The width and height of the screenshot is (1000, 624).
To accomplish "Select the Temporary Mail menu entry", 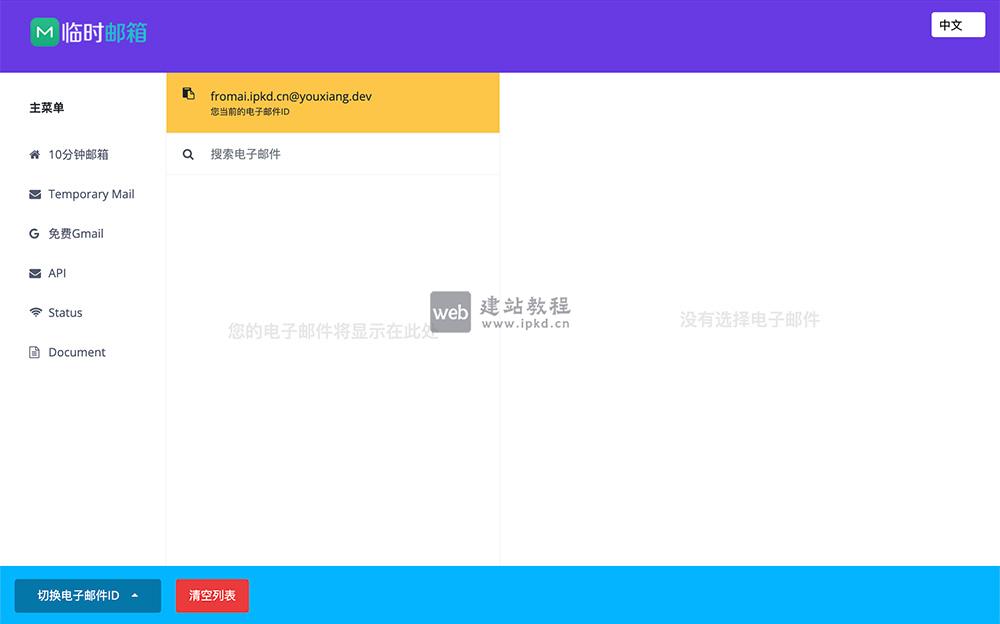I will [x=91, y=194].
